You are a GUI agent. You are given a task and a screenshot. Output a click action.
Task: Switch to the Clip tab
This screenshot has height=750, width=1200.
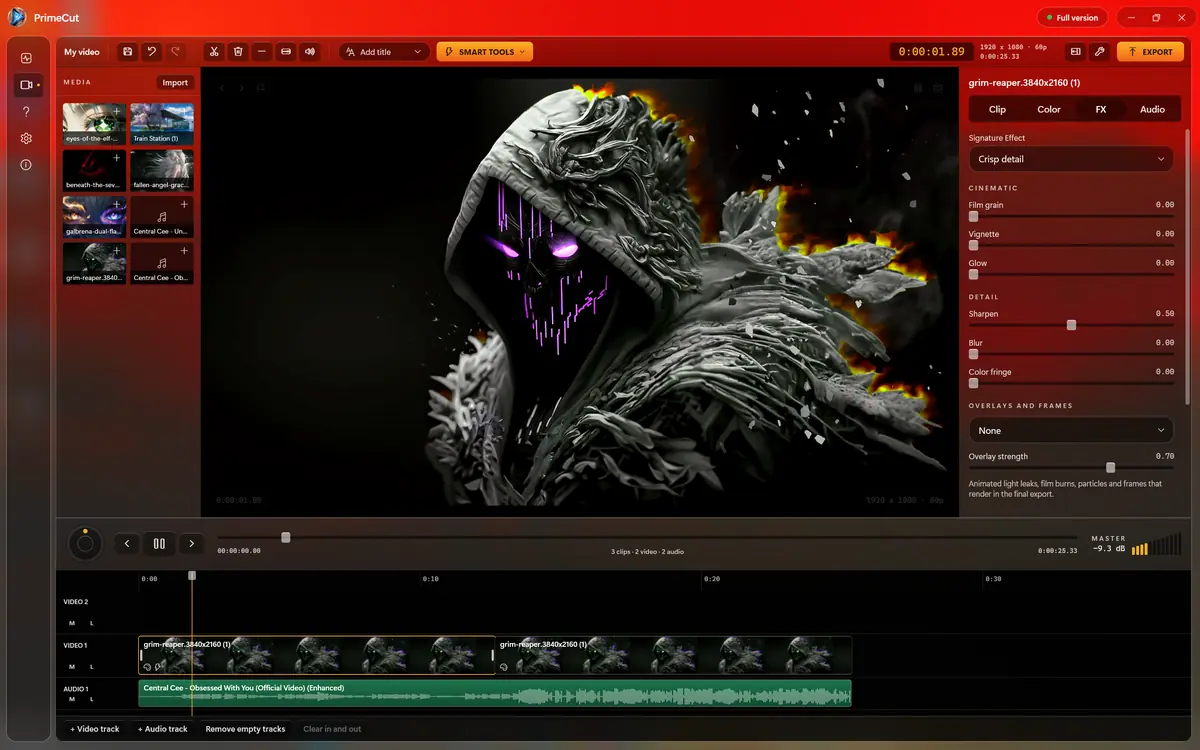coord(997,109)
